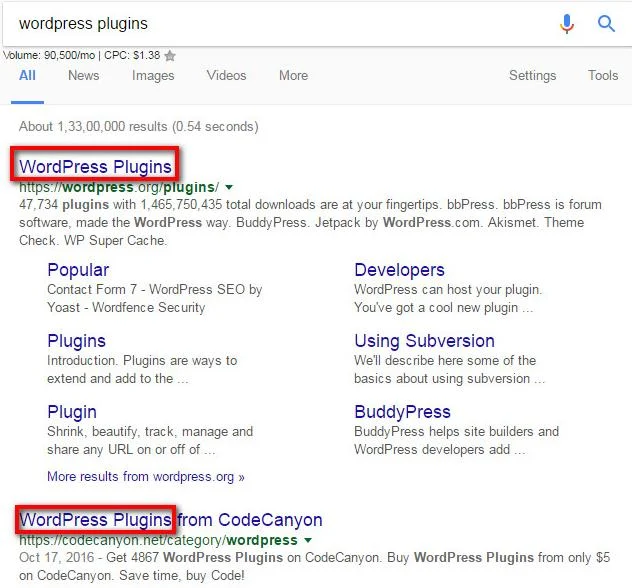The height and width of the screenshot is (588, 632).
Task: Click the star icon beside the CPC value
Action: coord(170,56)
